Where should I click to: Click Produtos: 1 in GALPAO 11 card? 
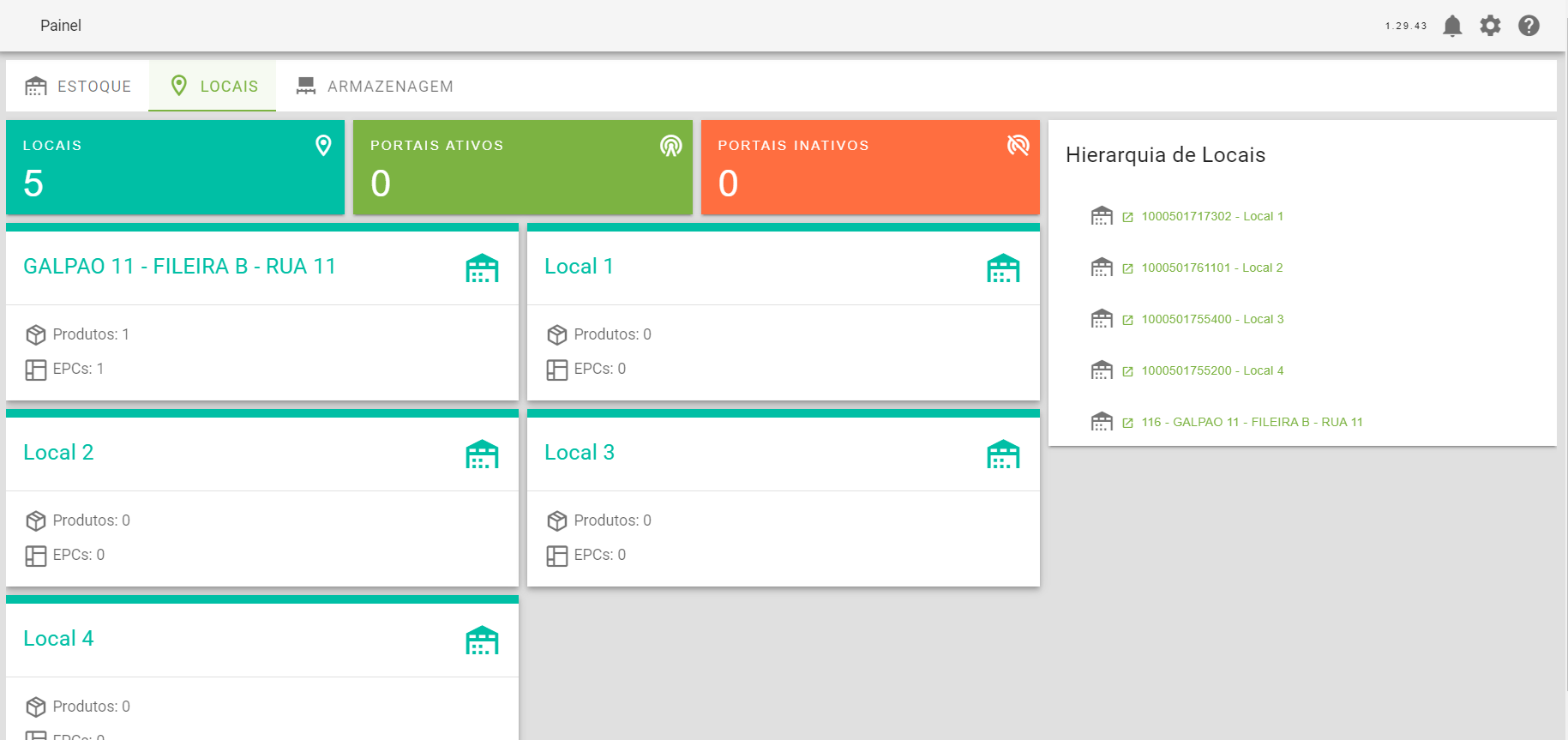(91, 334)
